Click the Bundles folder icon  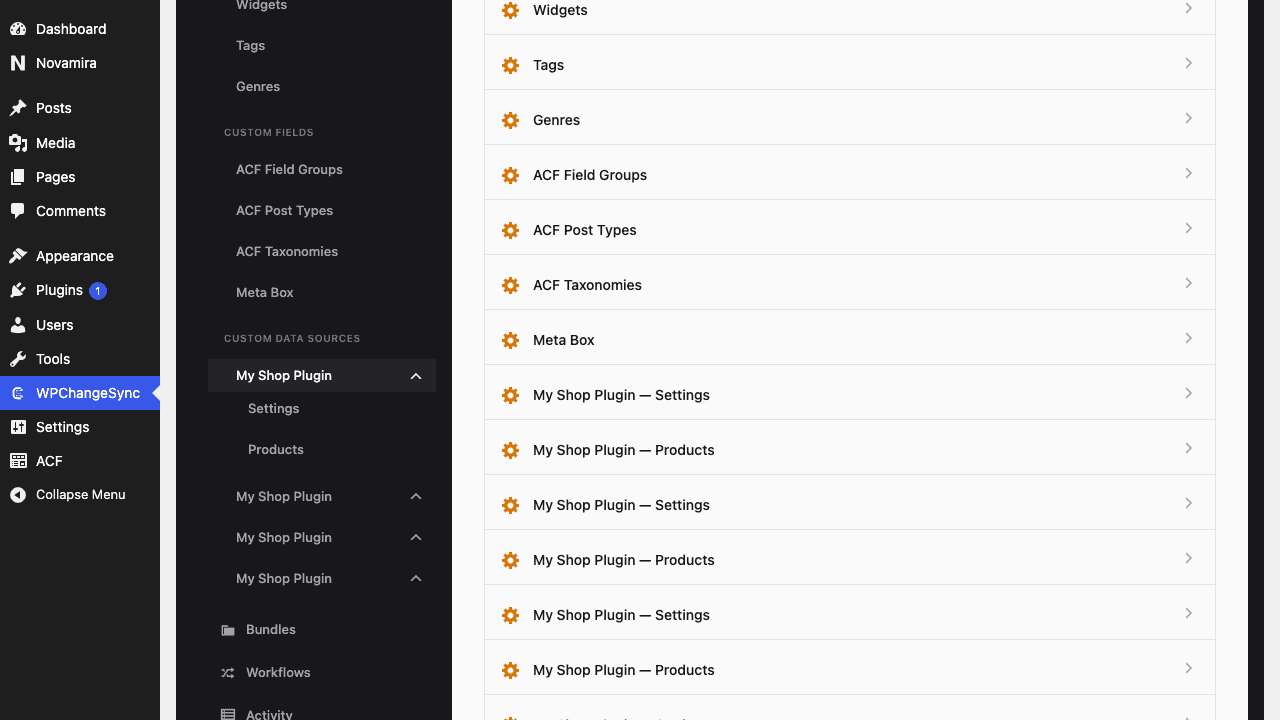[x=228, y=630]
